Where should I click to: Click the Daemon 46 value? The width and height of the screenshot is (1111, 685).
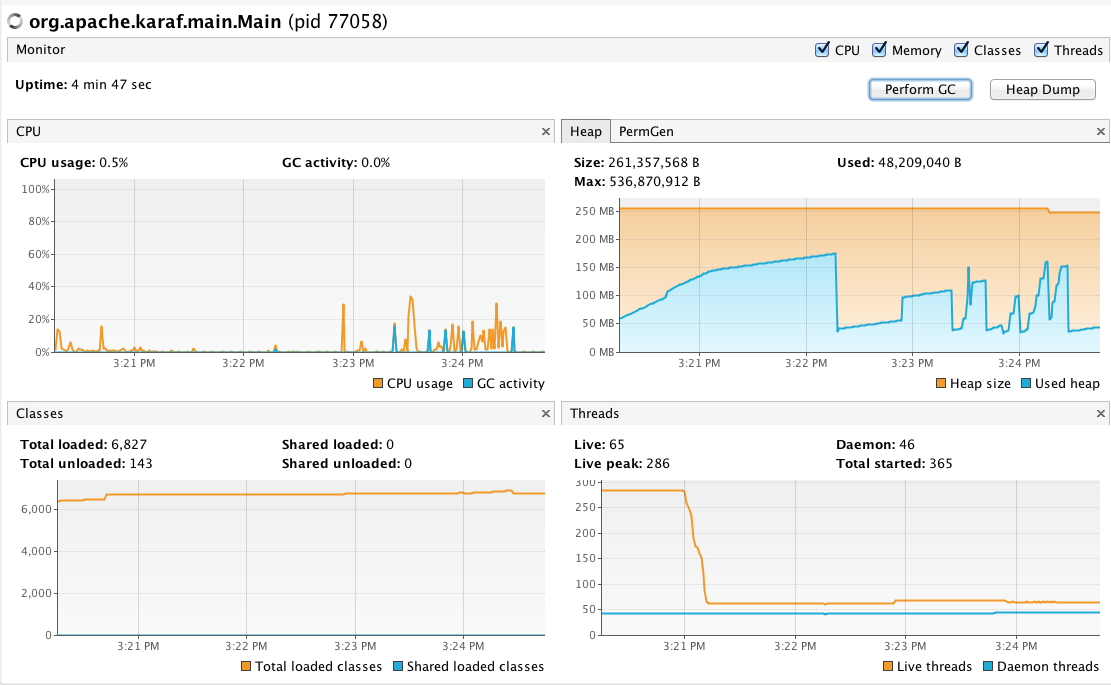click(x=907, y=444)
